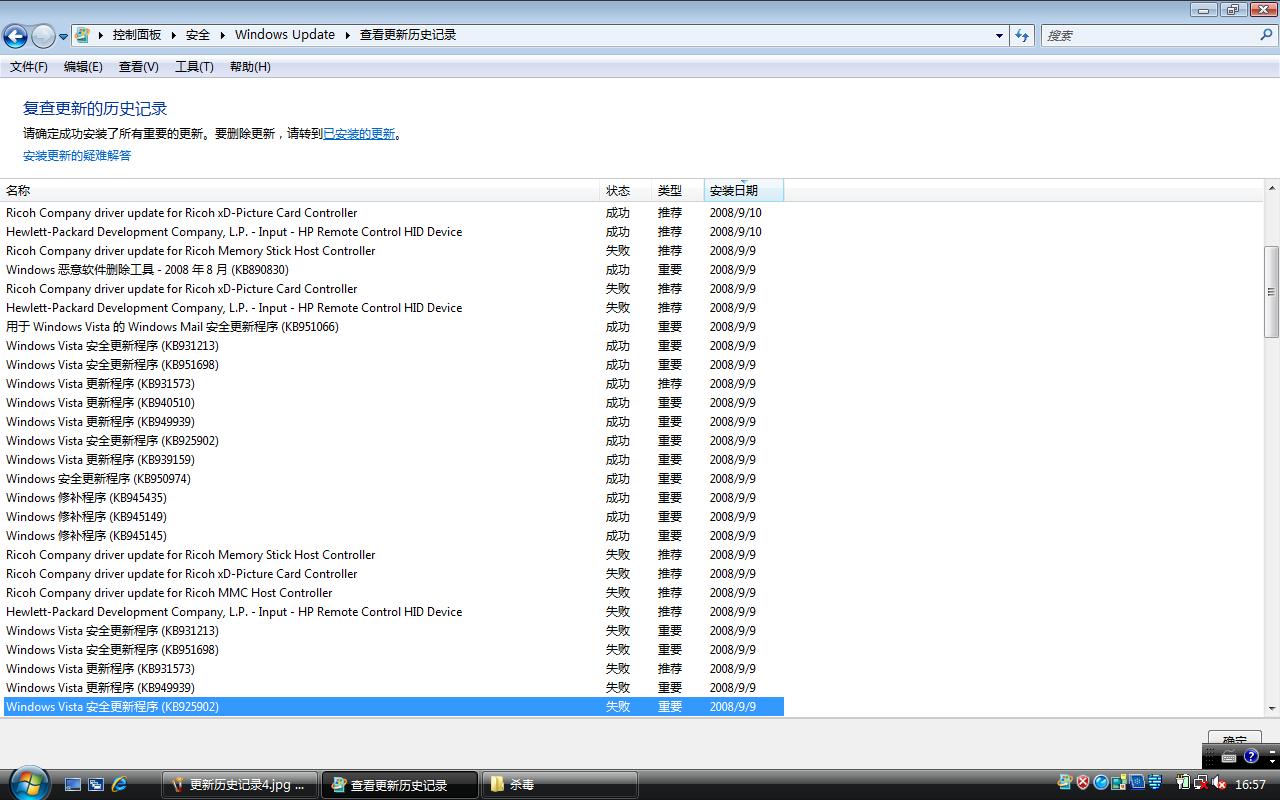Click the Switch Between Windows quick launch icon

96,785
